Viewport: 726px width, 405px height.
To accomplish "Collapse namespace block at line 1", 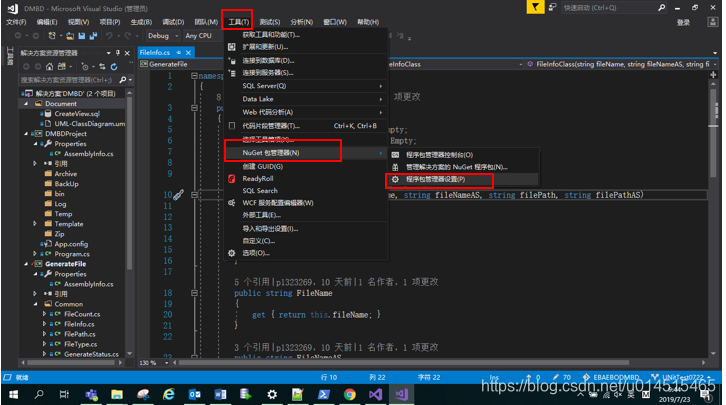I will [x=194, y=76].
